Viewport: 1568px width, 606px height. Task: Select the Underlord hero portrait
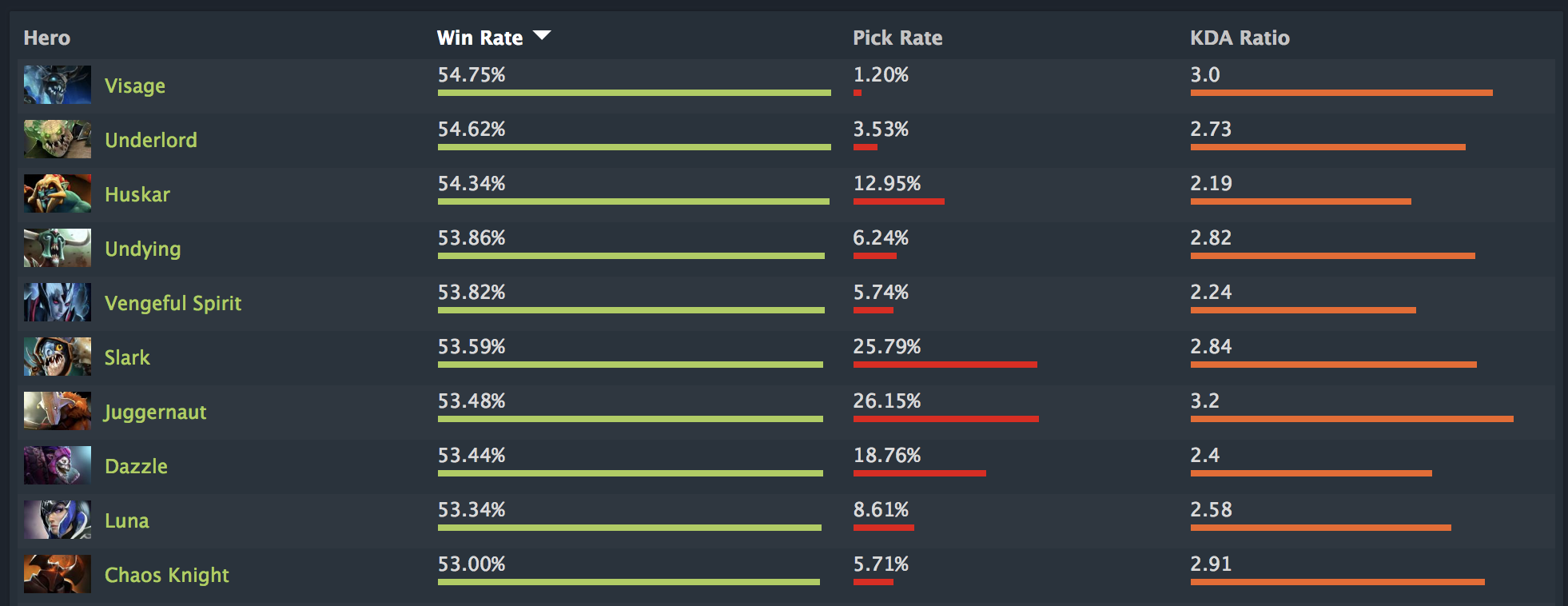click(58, 139)
